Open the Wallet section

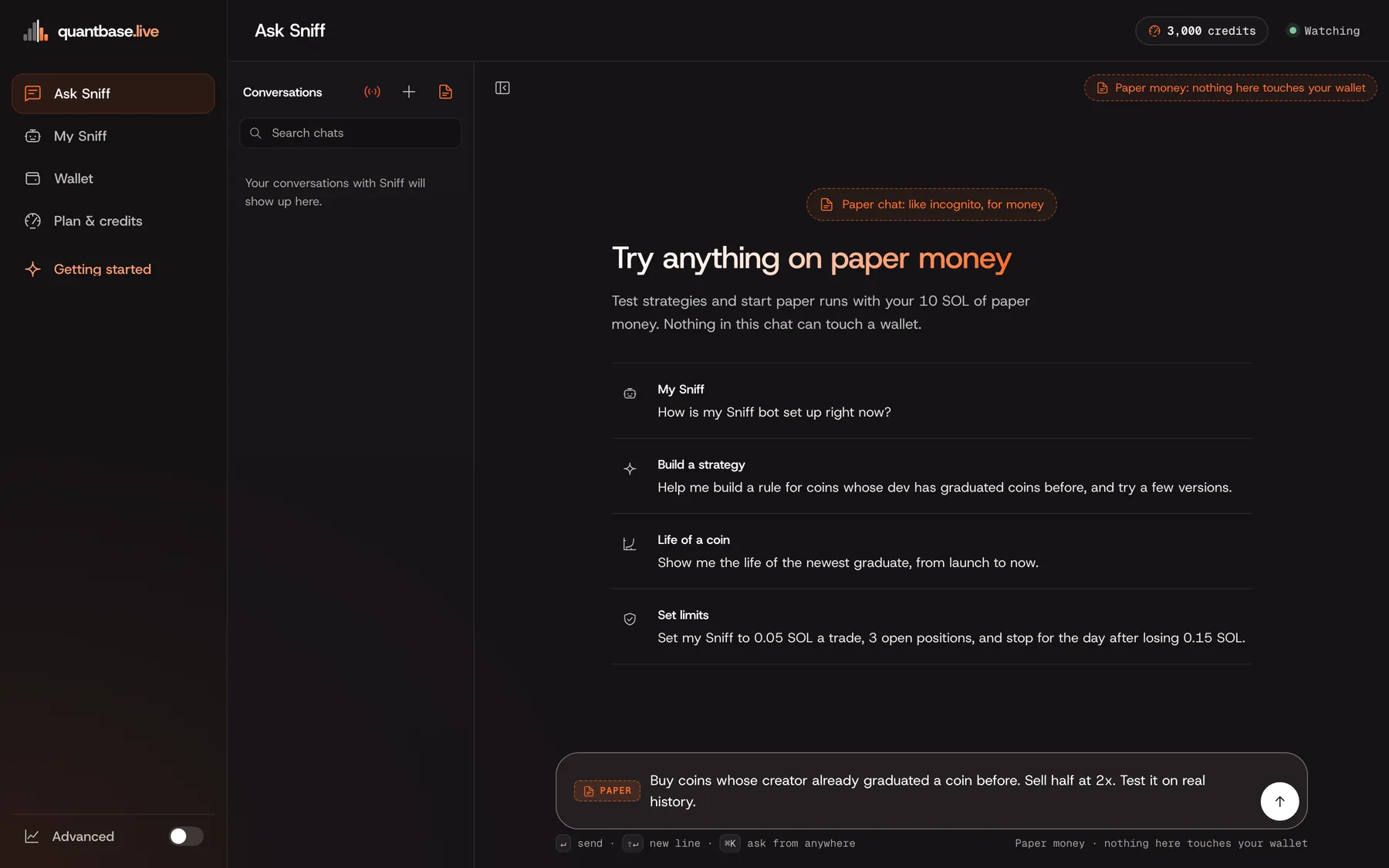(x=113, y=178)
